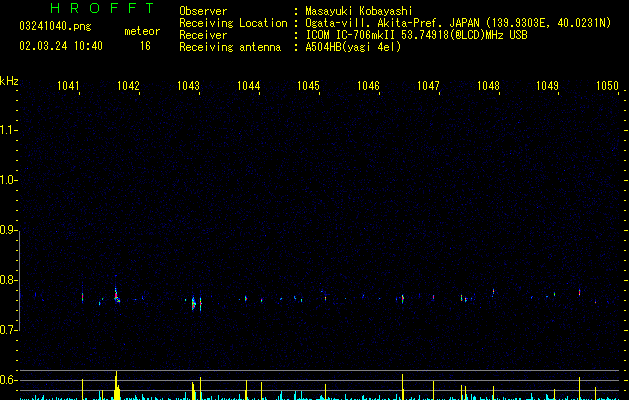Click the strong meteor echo near 1042
The width and height of the screenshot is (629, 400).
[x=117, y=295]
